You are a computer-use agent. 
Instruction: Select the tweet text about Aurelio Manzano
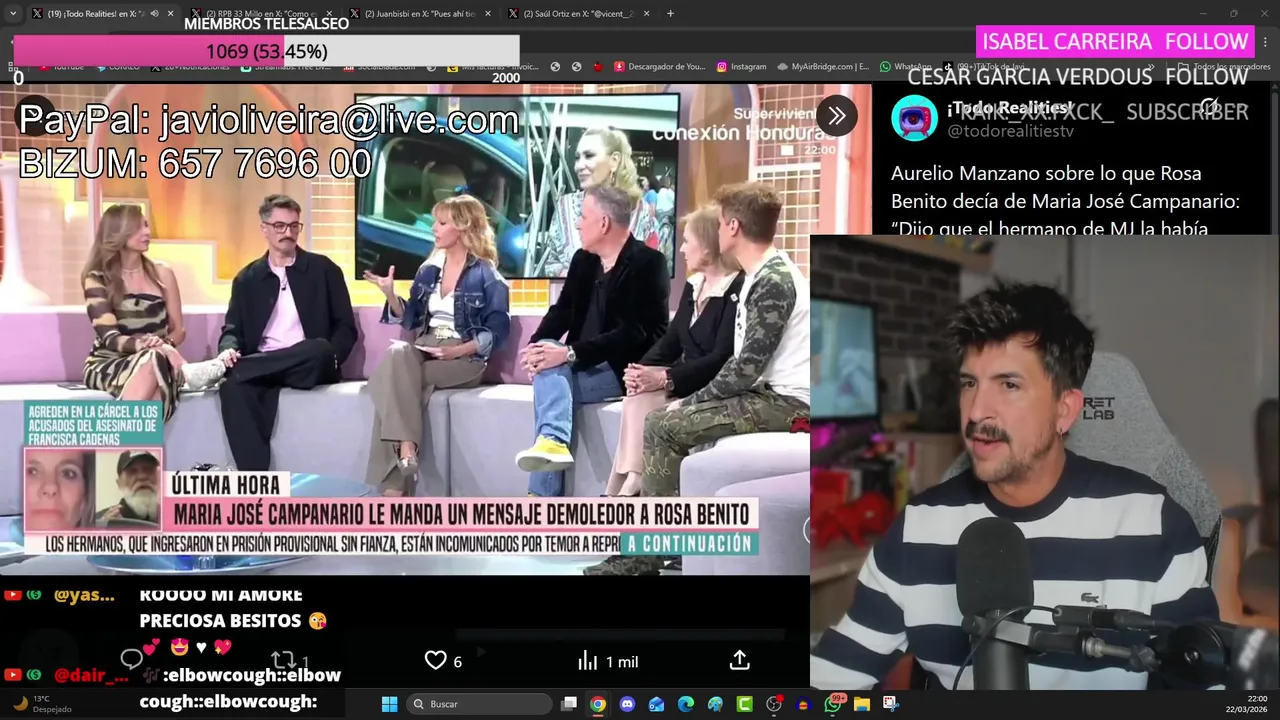click(x=1065, y=201)
